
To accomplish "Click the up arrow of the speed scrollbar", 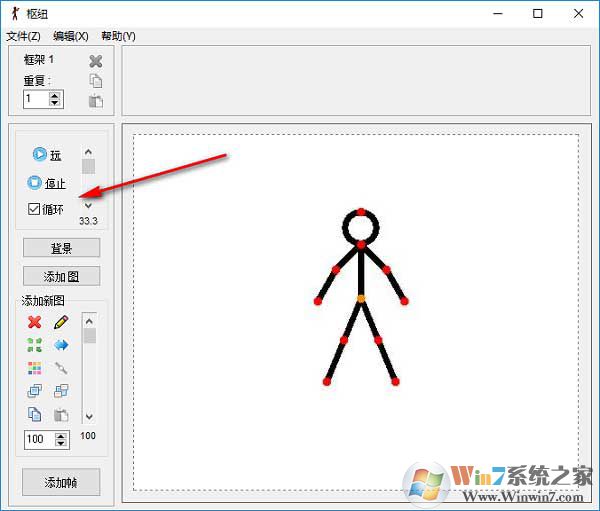I will (x=88, y=152).
